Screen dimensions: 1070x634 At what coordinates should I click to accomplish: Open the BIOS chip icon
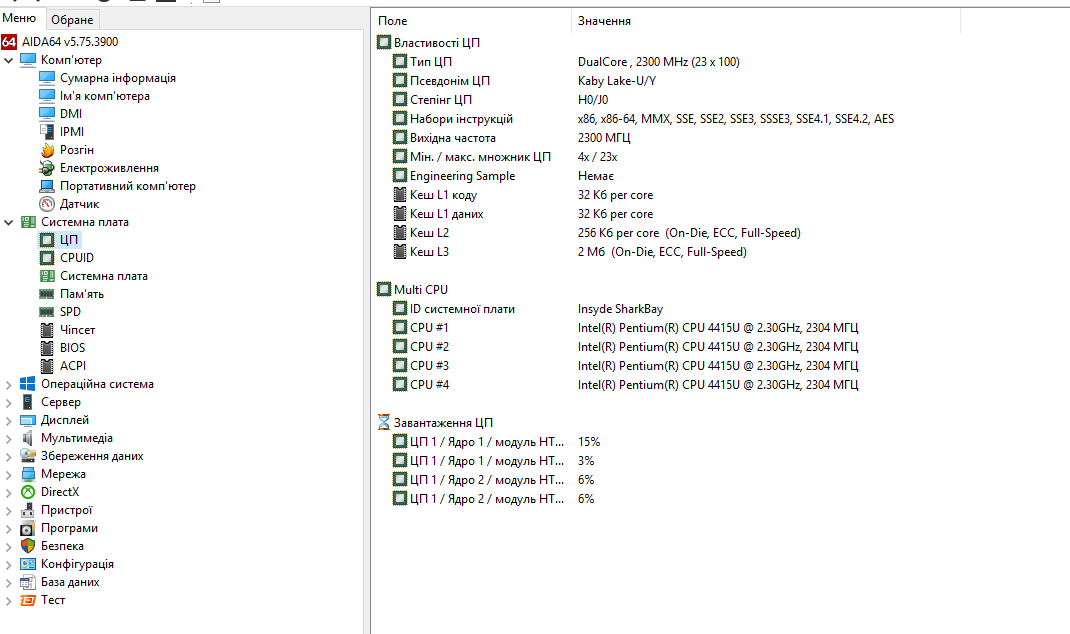click(x=47, y=348)
